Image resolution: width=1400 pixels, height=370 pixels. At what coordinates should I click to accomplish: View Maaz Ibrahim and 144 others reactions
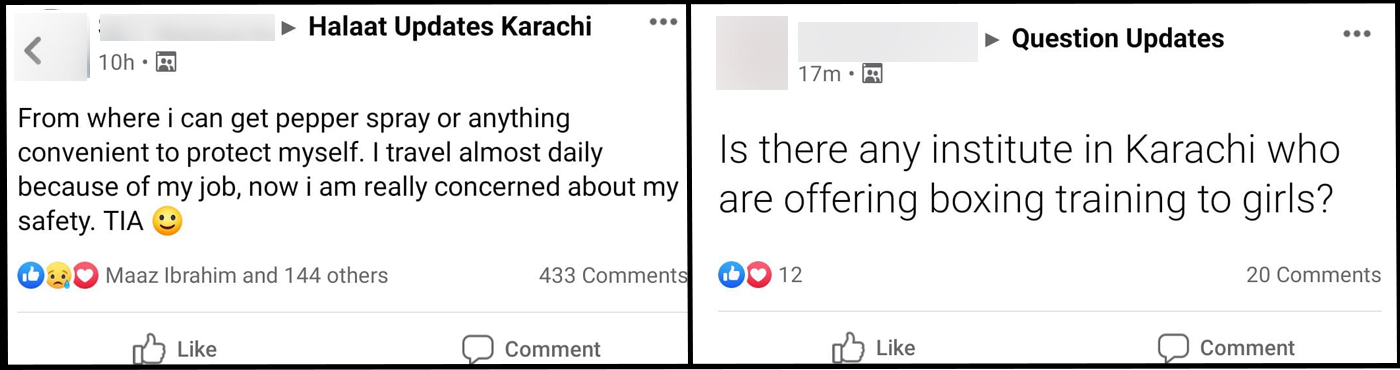pyautogui.click(x=246, y=275)
